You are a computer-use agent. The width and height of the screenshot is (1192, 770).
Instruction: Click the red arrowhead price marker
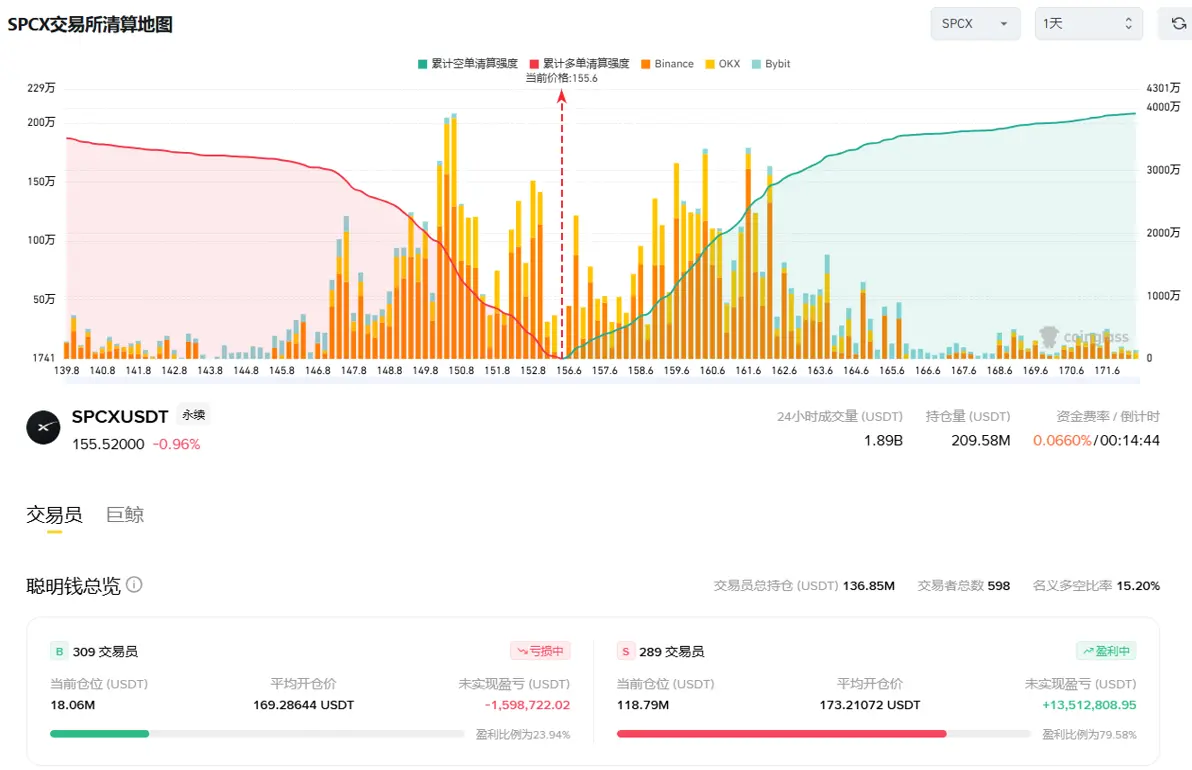(x=562, y=95)
